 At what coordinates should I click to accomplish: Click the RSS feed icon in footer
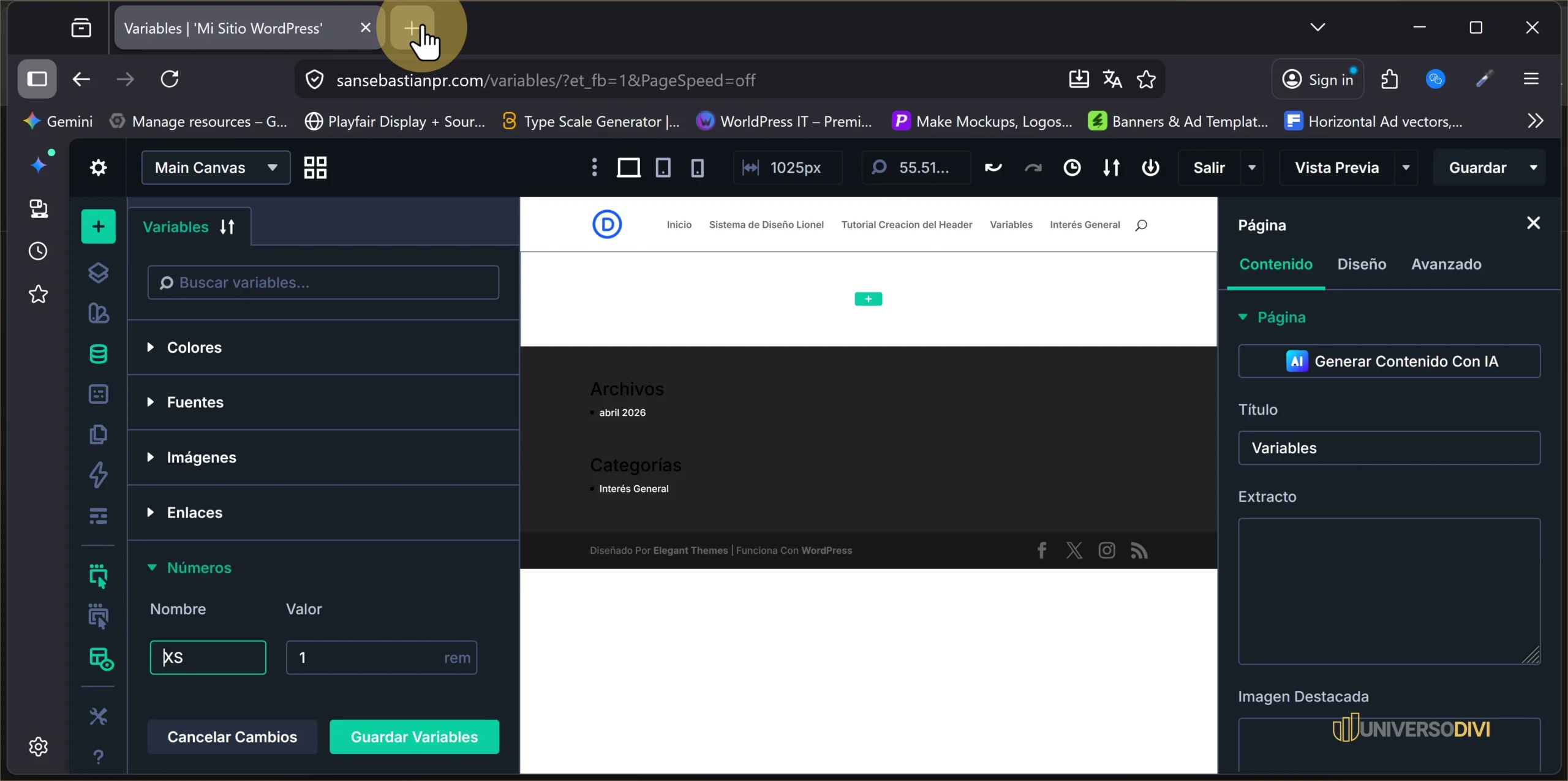pos(1139,550)
